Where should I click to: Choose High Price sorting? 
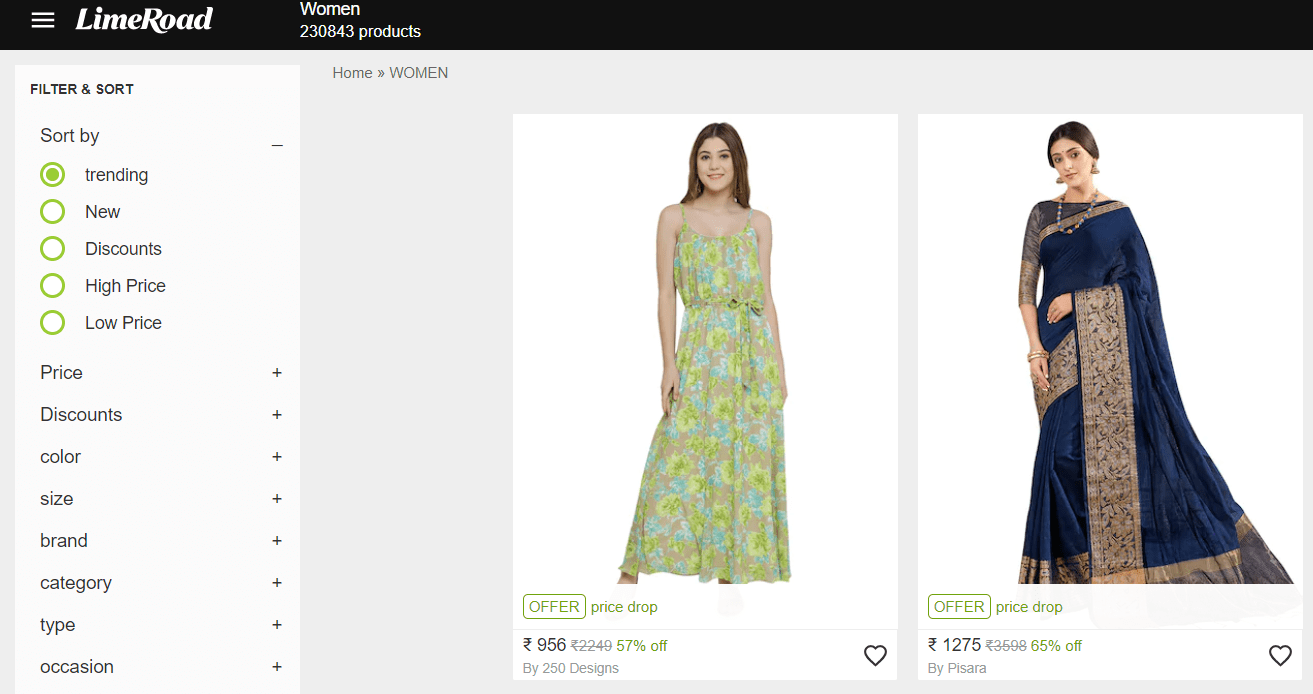[53, 286]
